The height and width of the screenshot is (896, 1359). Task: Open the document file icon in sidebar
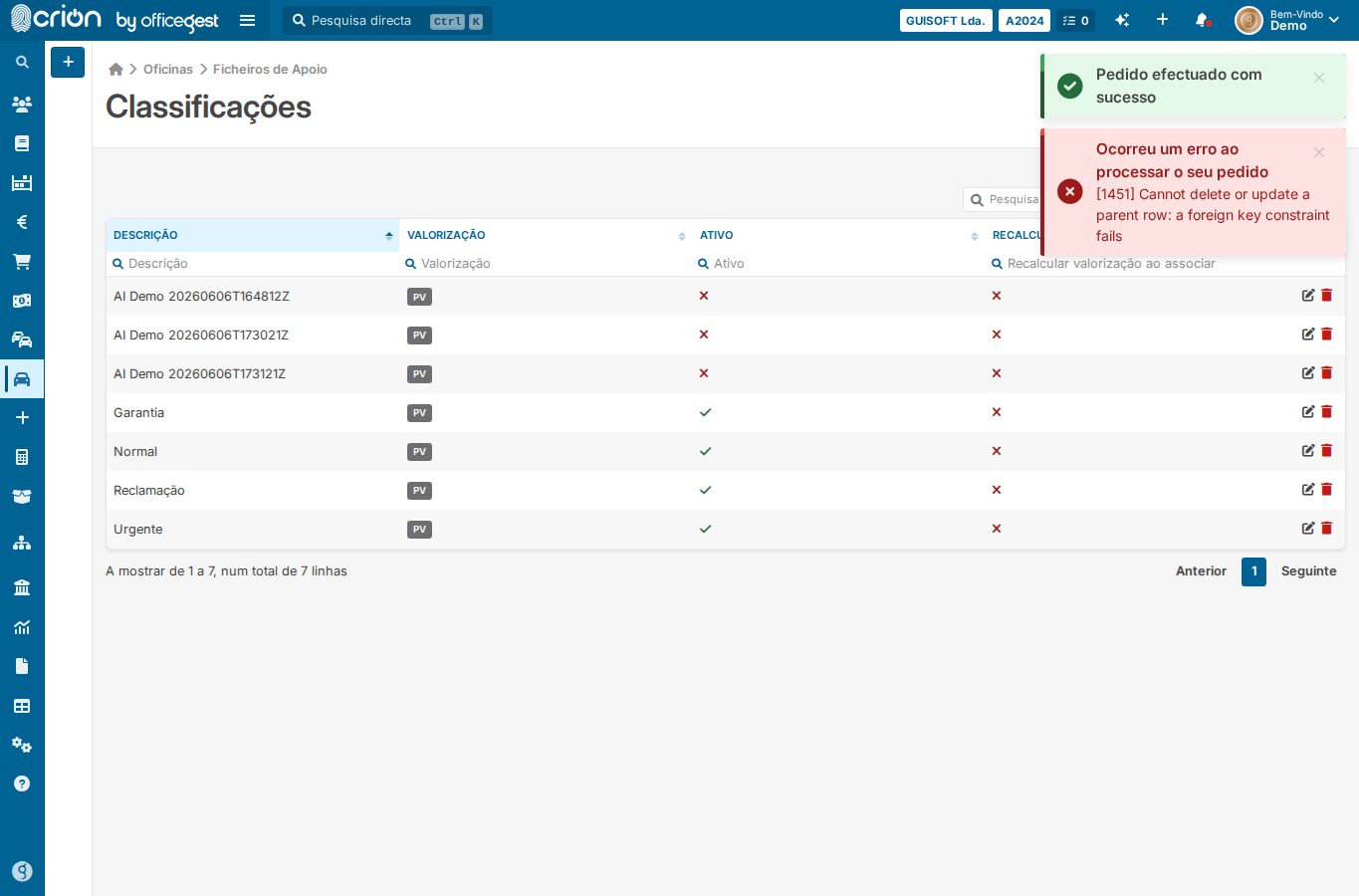point(22,666)
